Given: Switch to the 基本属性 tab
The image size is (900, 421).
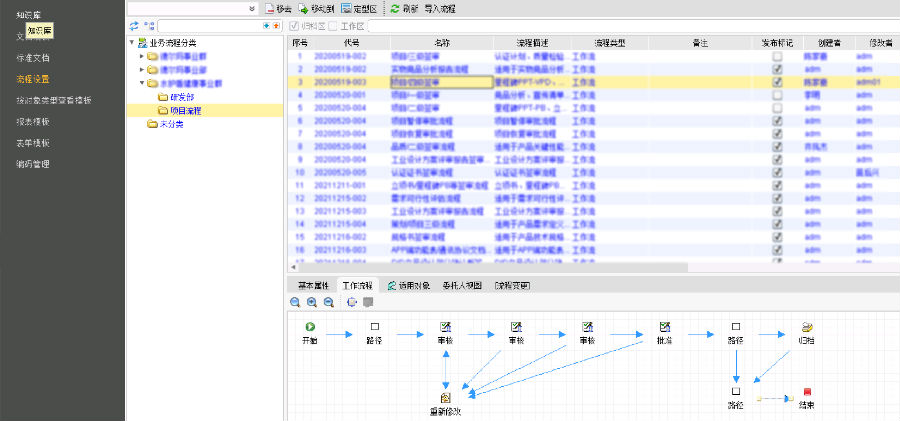Looking at the screenshot, I should [x=313, y=285].
